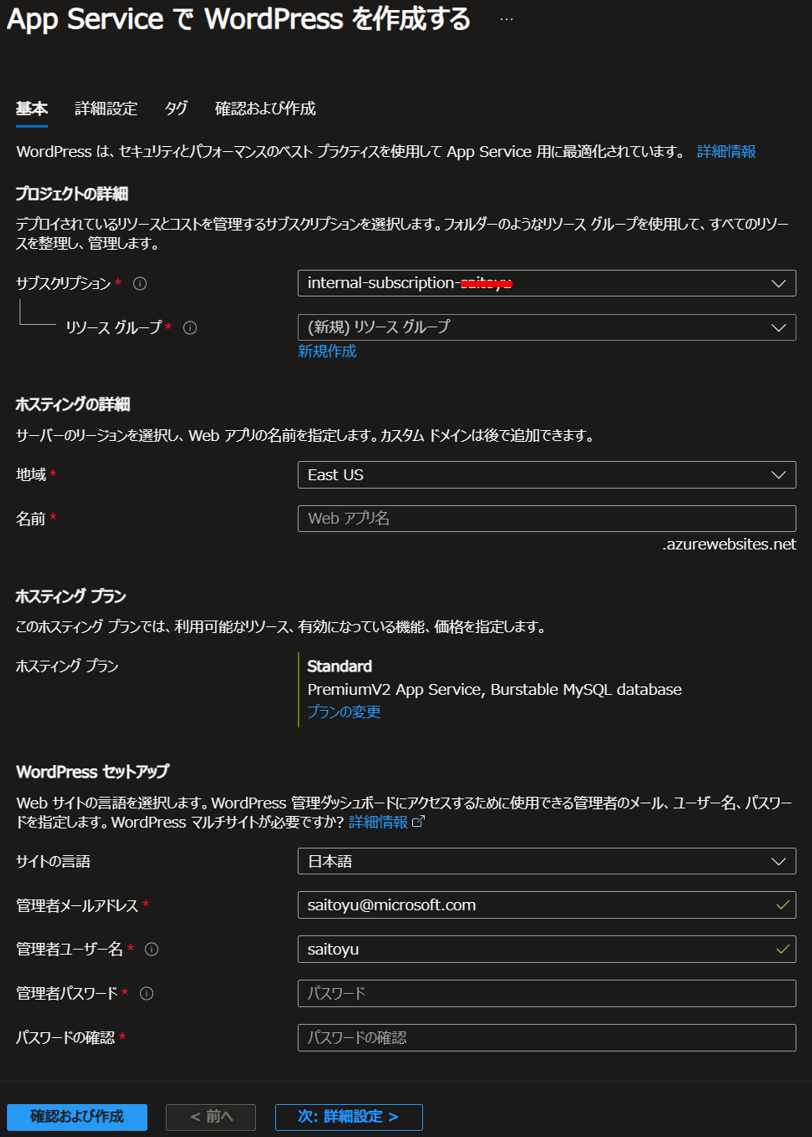Click the WordPress セットアップ heading
This screenshot has height=1137, width=812.
[92, 770]
